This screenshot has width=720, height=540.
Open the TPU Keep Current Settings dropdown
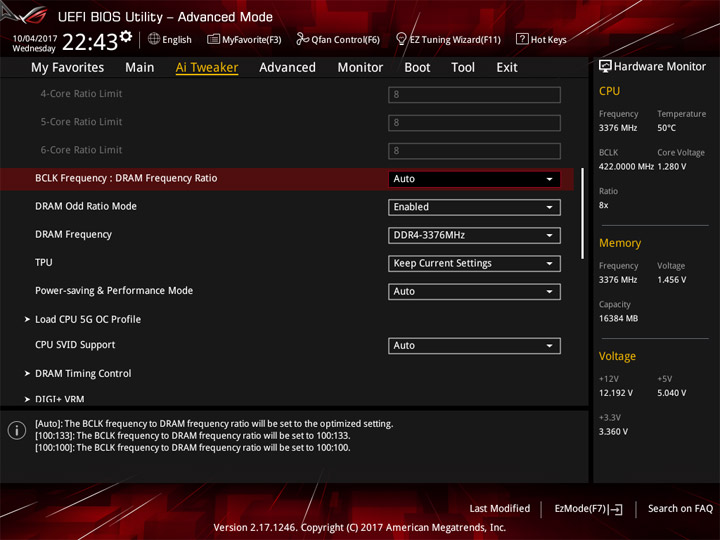coord(474,264)
